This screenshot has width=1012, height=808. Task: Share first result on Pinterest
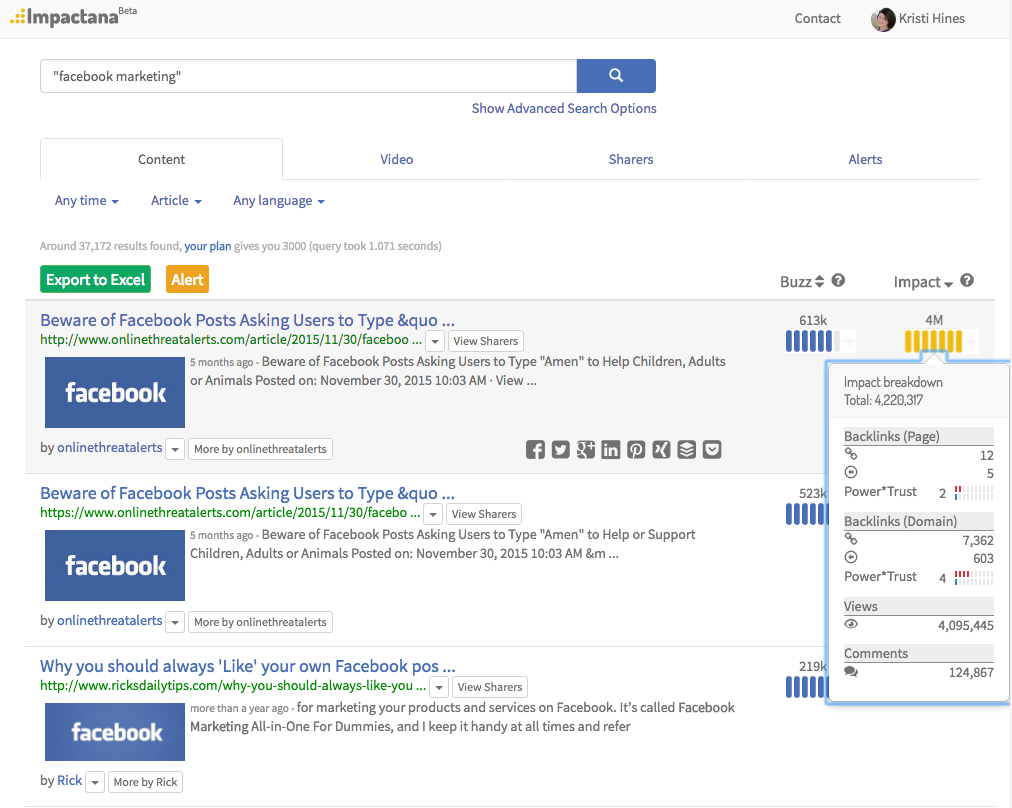pos(636,449)
